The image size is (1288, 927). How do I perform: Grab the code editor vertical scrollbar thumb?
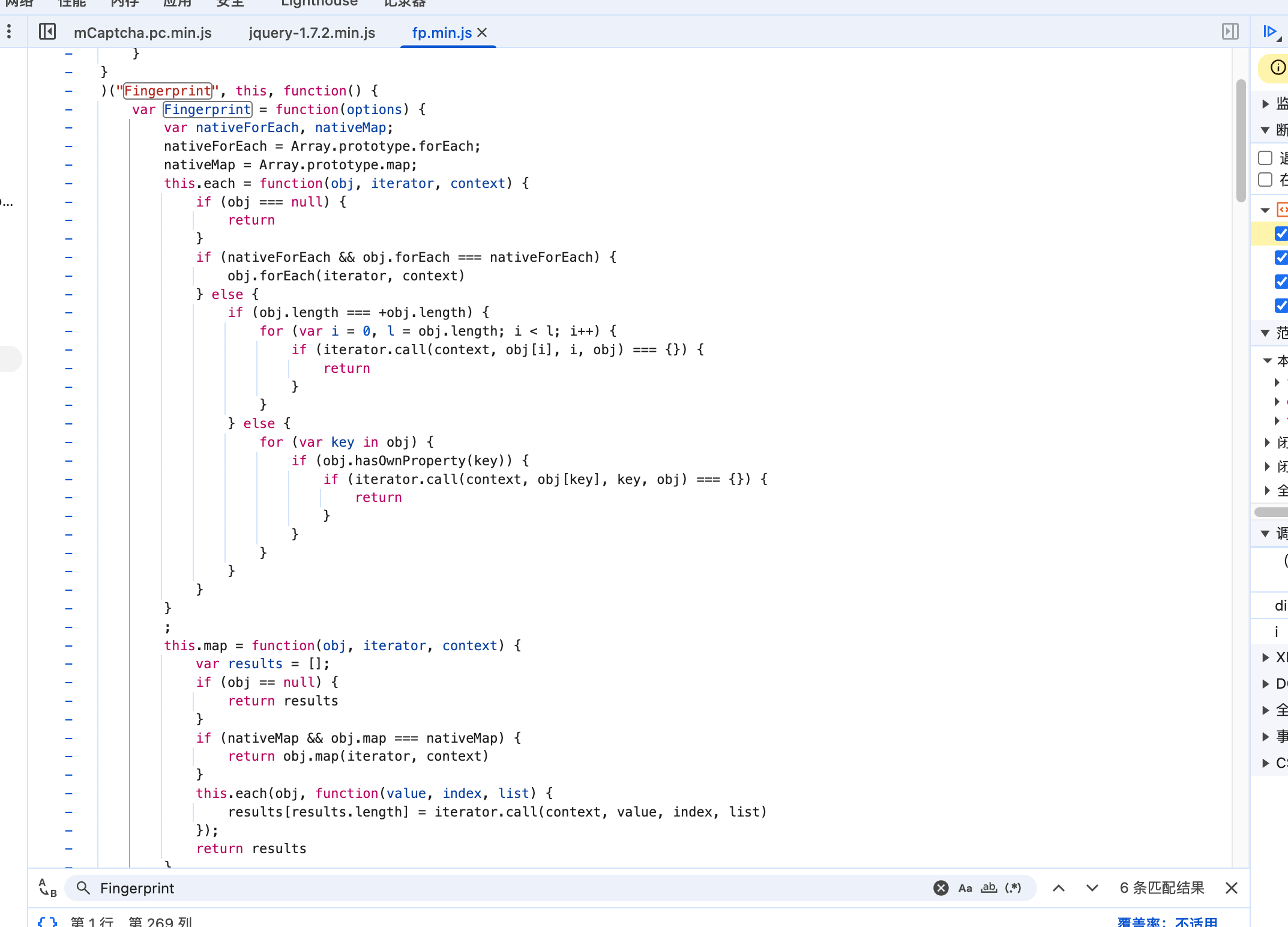(1241, 141)
